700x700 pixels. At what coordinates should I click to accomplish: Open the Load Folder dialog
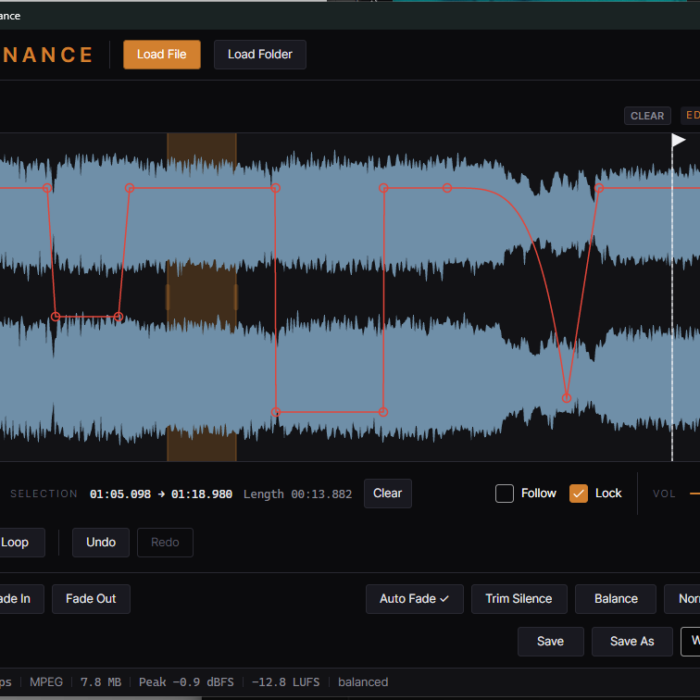coord(260,54)
